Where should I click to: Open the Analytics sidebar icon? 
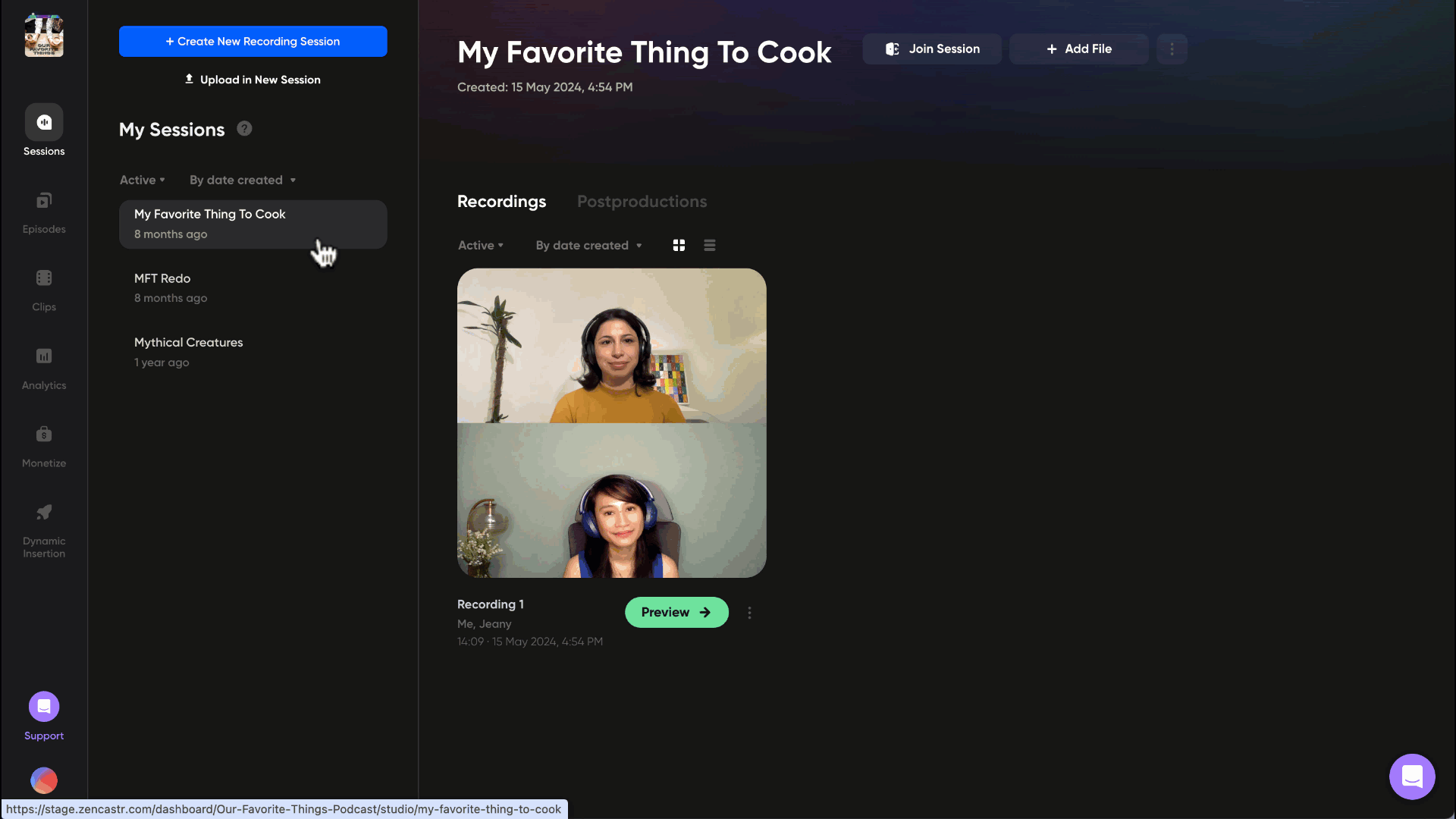click(x=44, y=356)
